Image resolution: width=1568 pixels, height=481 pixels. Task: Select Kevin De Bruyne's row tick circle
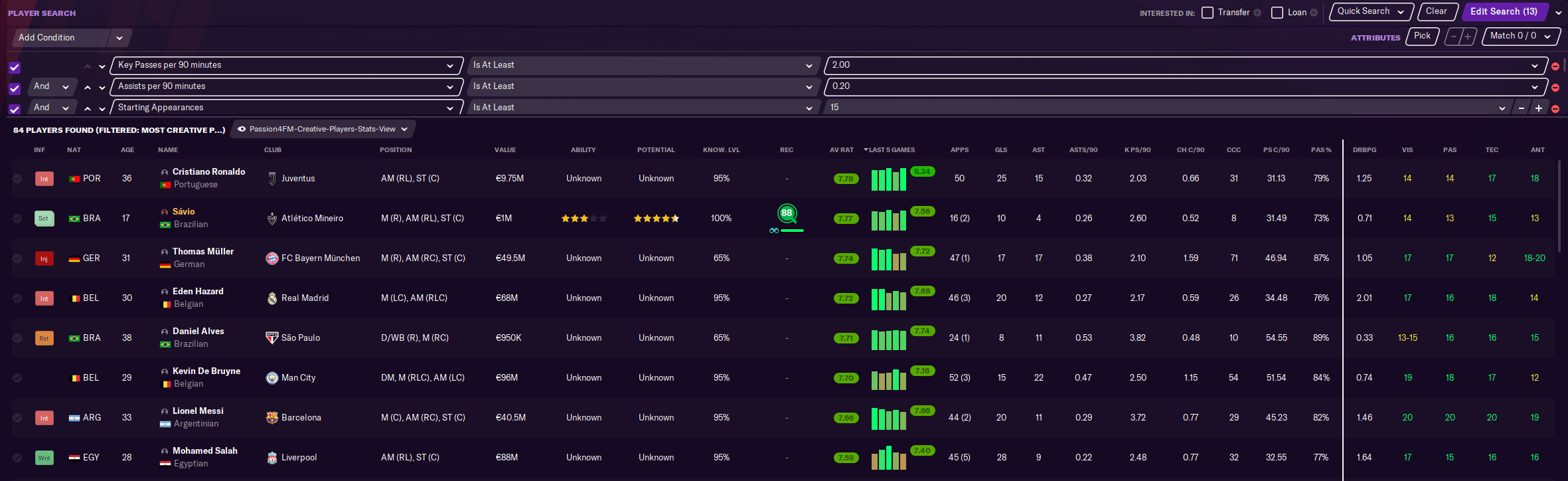(17, 378)
